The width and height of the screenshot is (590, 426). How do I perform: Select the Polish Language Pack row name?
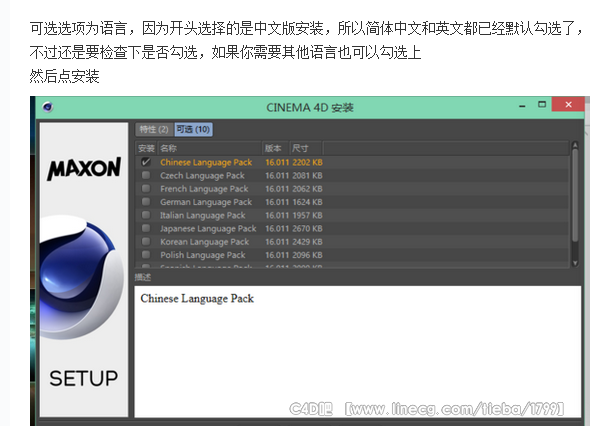coord(202,255)
